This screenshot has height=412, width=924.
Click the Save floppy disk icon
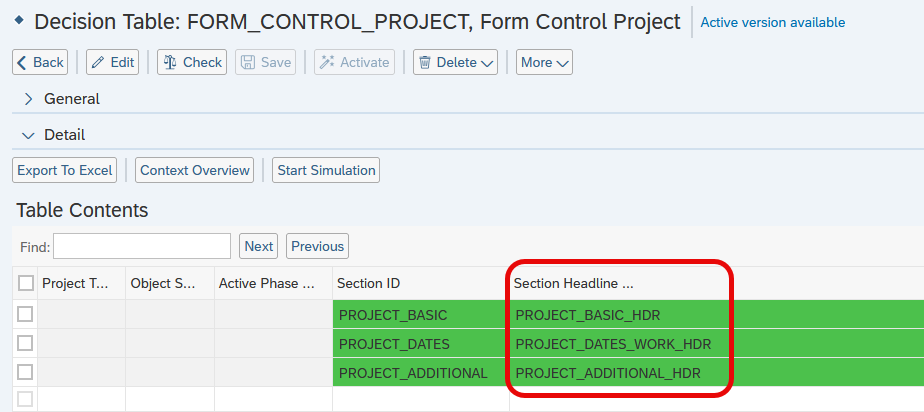(246, 62)
